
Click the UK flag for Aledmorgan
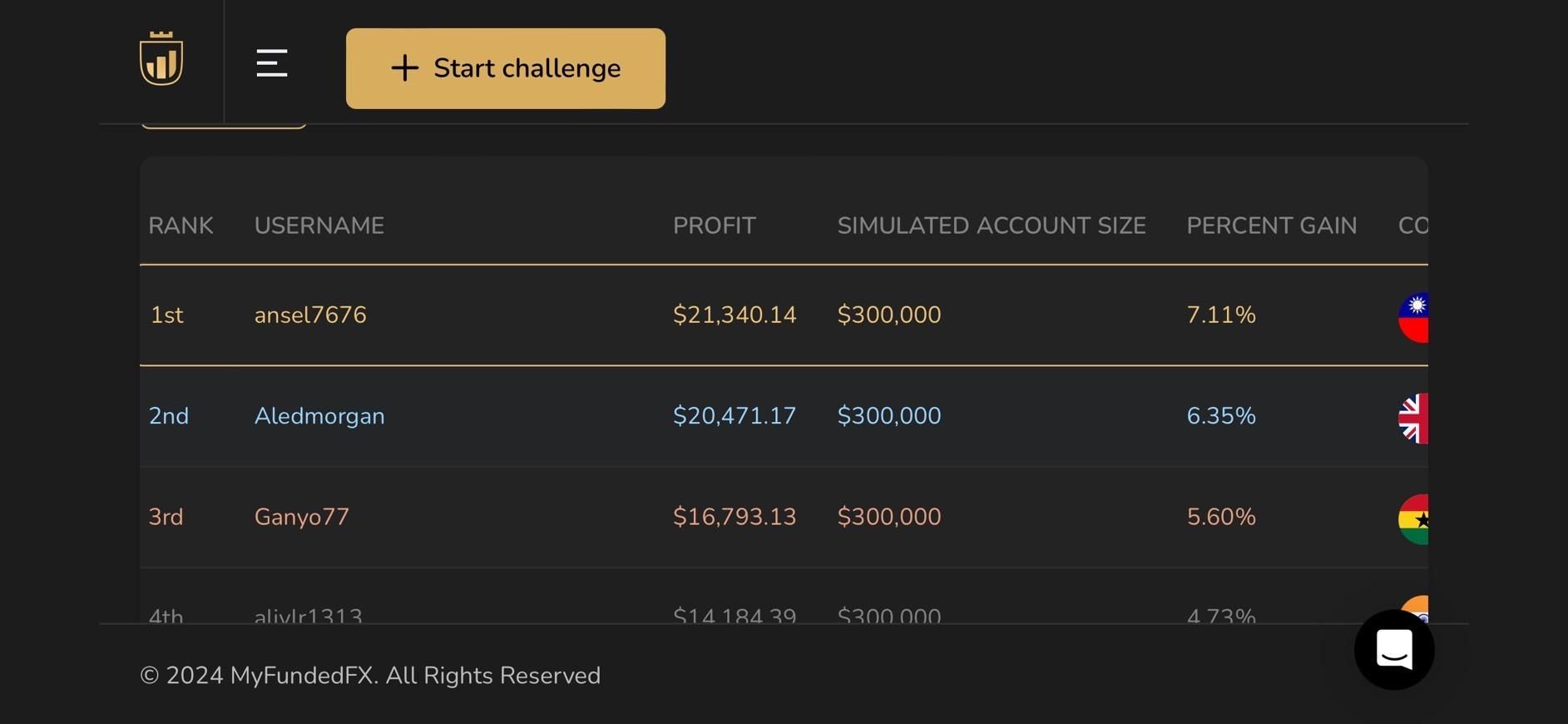click(x=1414, y=418)
